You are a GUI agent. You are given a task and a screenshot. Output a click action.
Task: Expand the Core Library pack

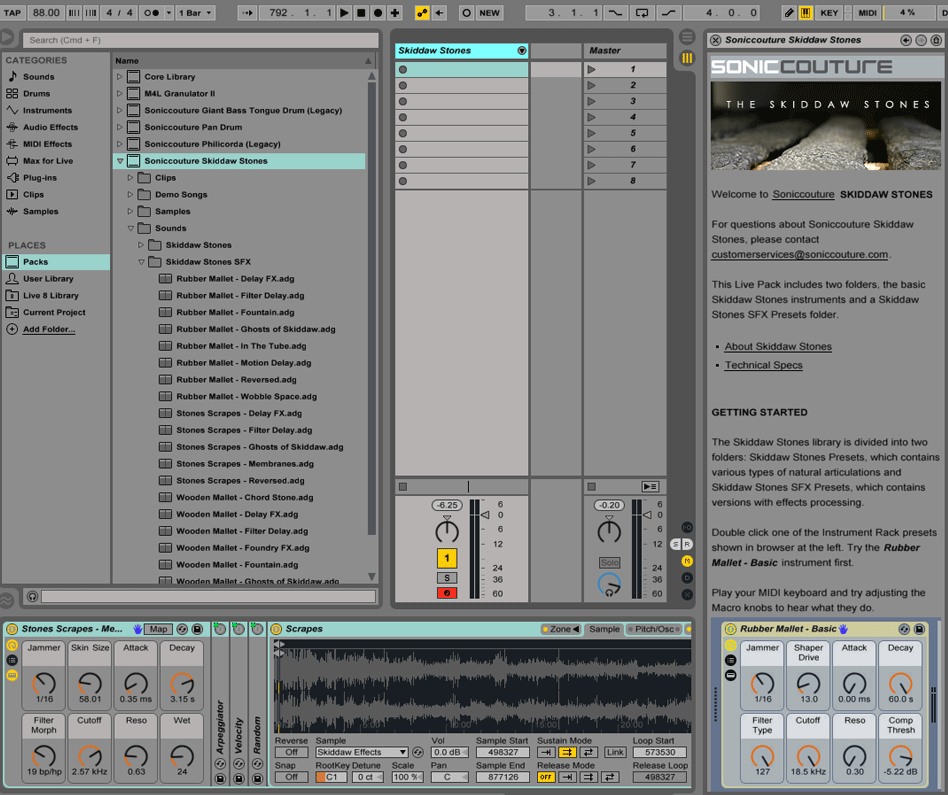pos(120,77)
